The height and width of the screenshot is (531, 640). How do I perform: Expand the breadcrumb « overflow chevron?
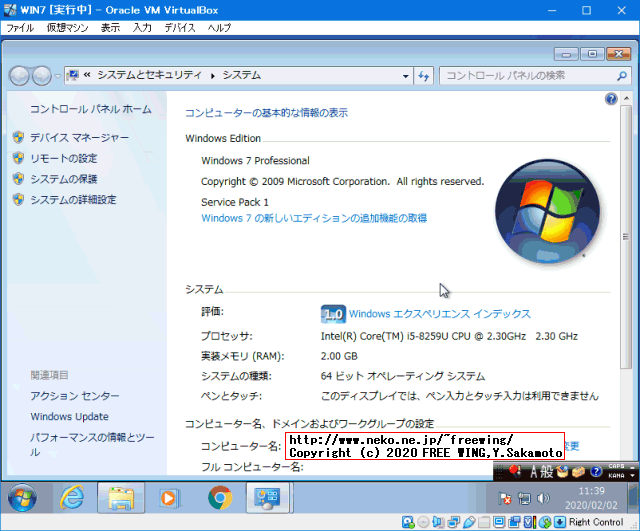(x=87, y=75)
